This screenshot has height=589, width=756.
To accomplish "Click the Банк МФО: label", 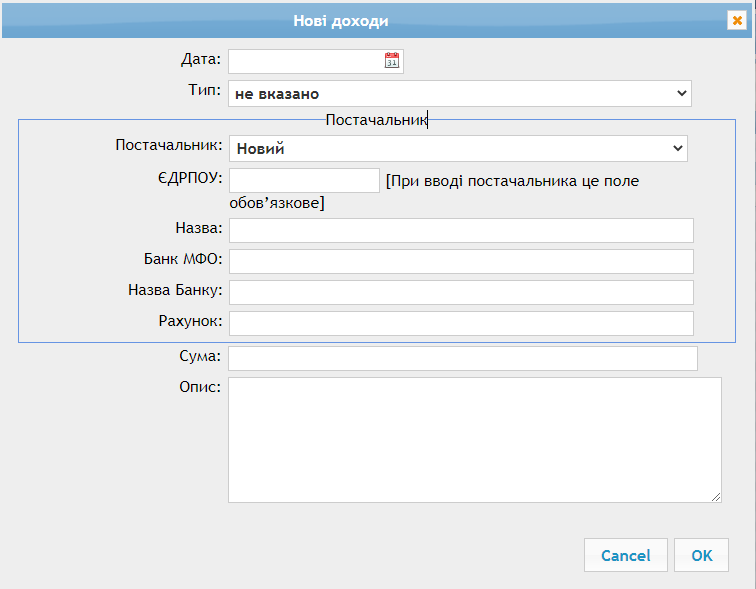I will point(183,259).
